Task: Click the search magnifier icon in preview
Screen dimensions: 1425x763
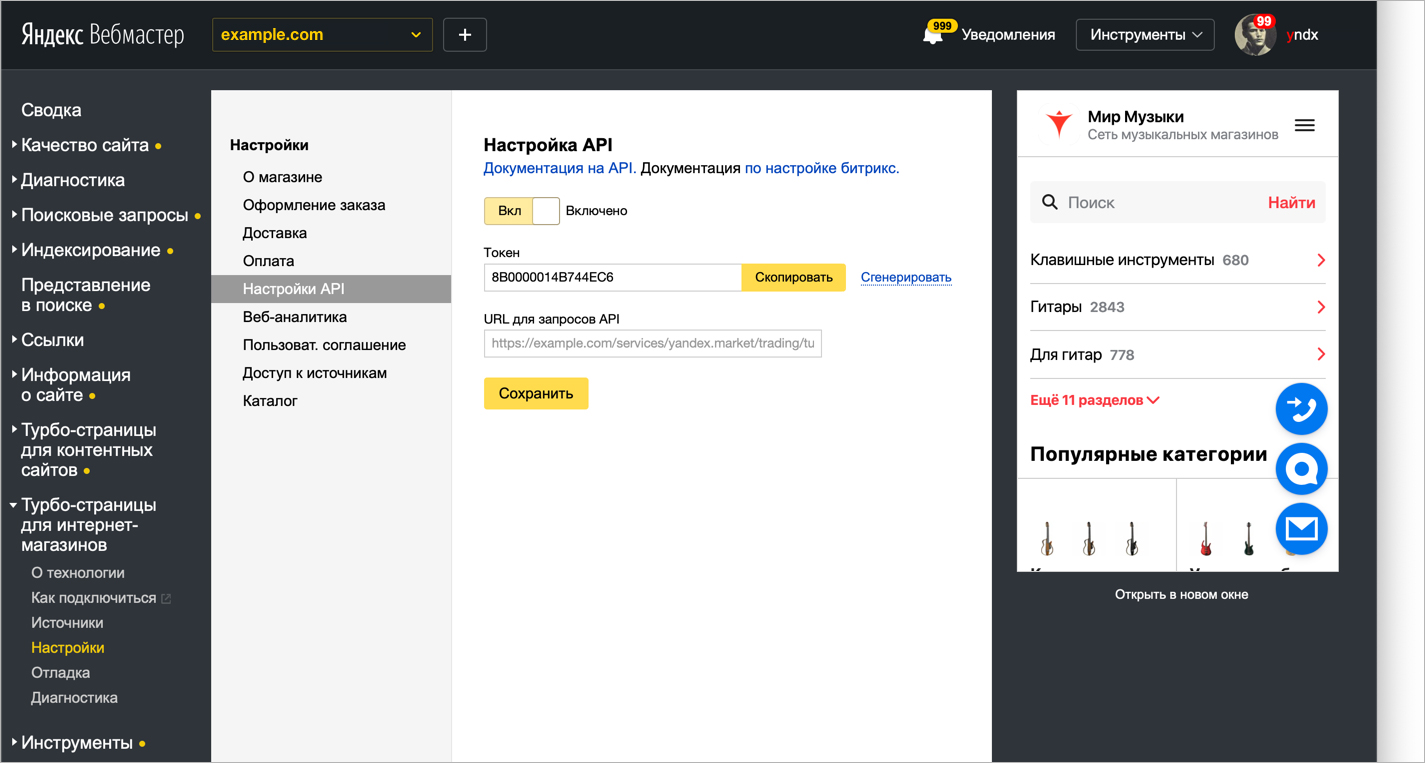Action: (1050, 202)
